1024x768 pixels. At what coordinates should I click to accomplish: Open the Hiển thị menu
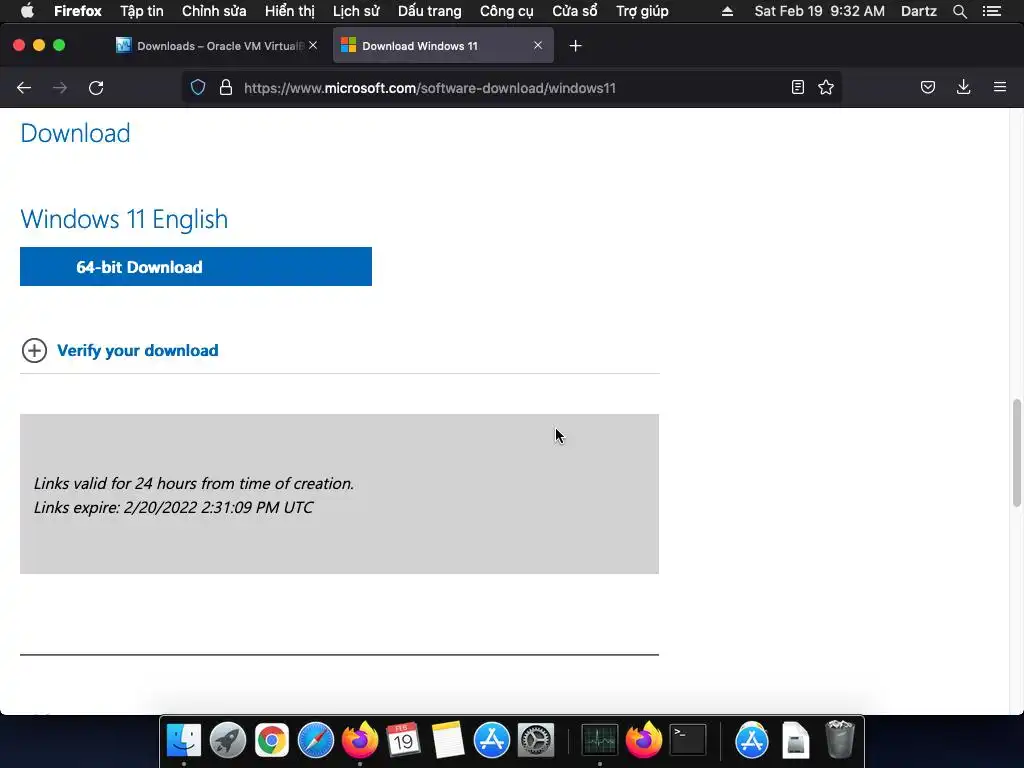pos(289,11)
